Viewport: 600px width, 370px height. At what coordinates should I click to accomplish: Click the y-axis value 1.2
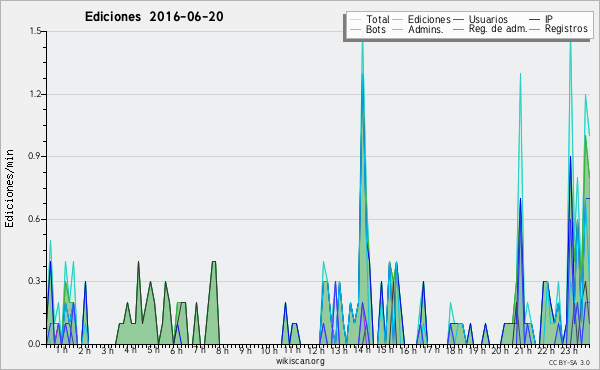(x=35, y=94)
